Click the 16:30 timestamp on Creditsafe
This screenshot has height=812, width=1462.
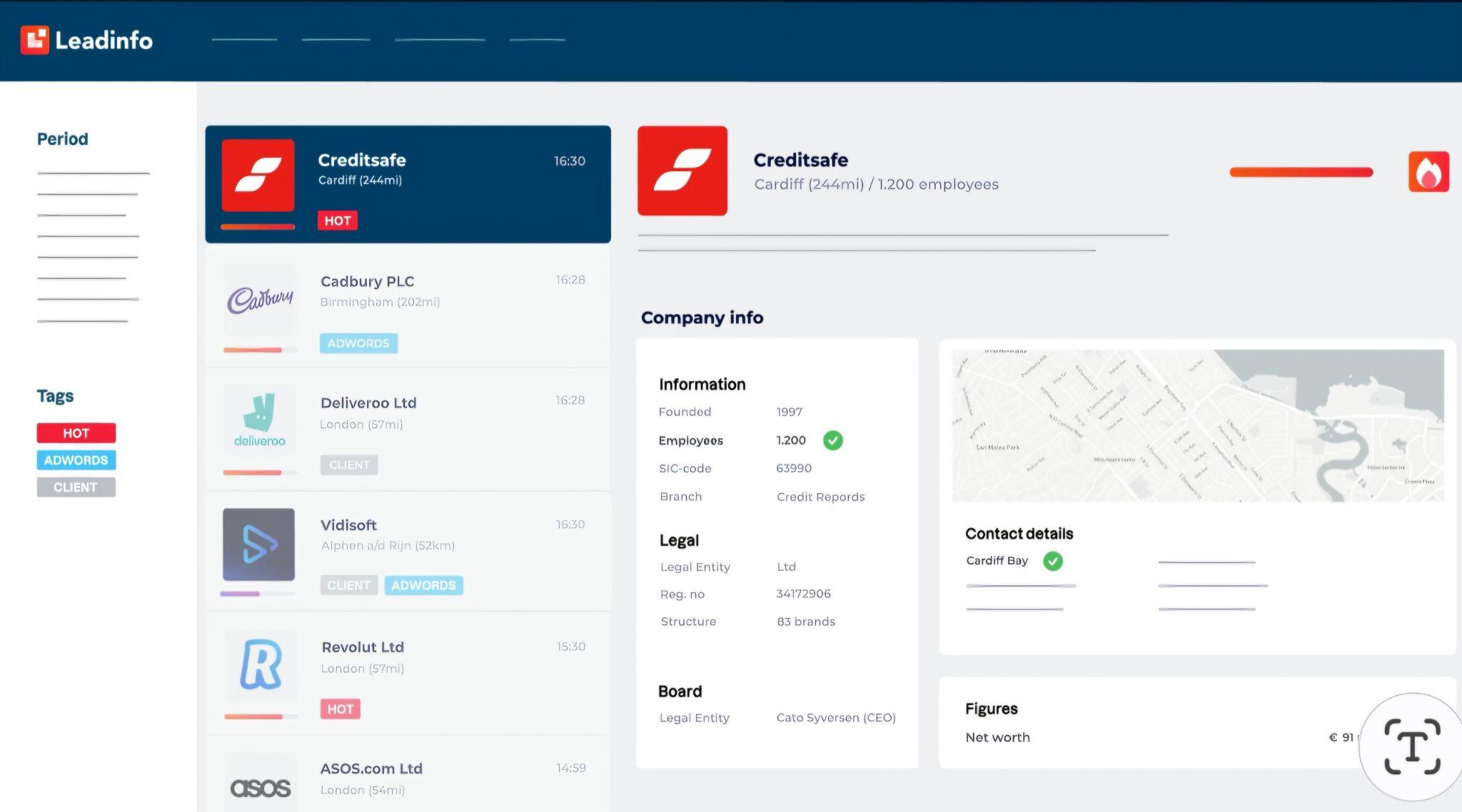pyautogui.click(x=570, y=161)
